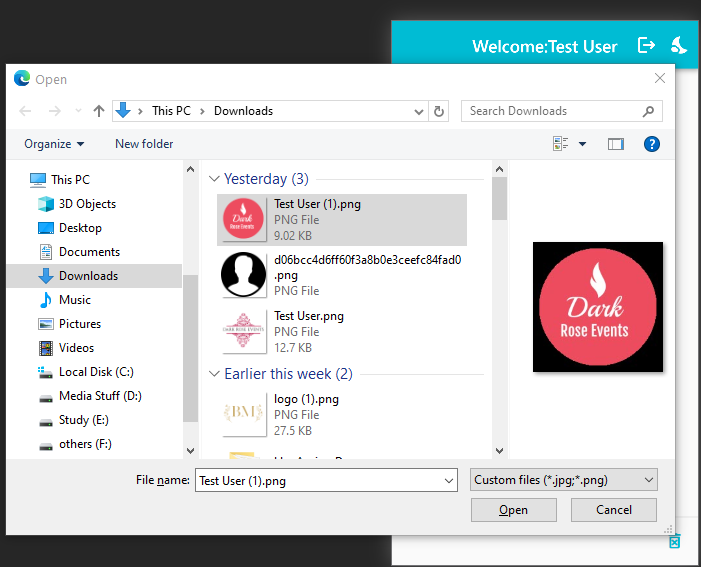This screenshot has height=567, width=701.
Task: Collapse the Earlier this week (2) group
Action: coord(214,374)
